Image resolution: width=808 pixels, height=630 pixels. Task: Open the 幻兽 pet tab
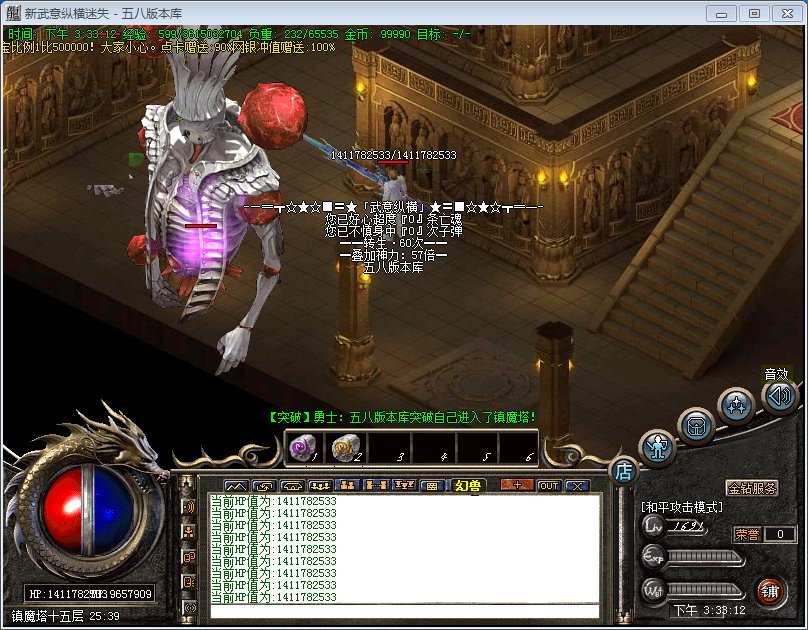(x=467, y=486)
